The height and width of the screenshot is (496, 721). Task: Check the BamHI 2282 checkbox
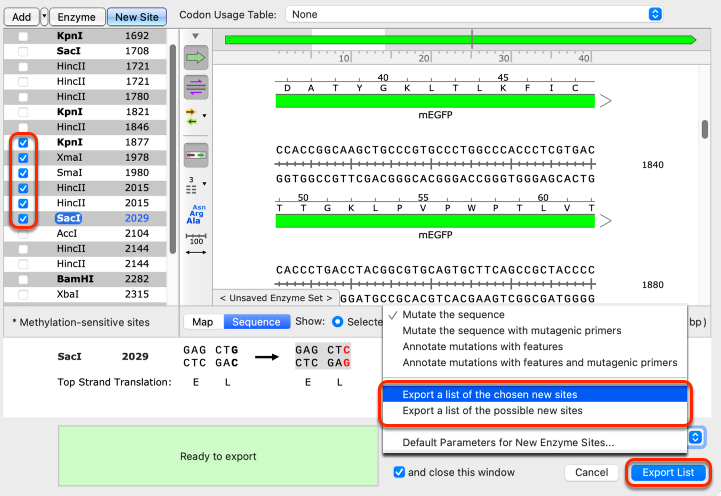23,279
